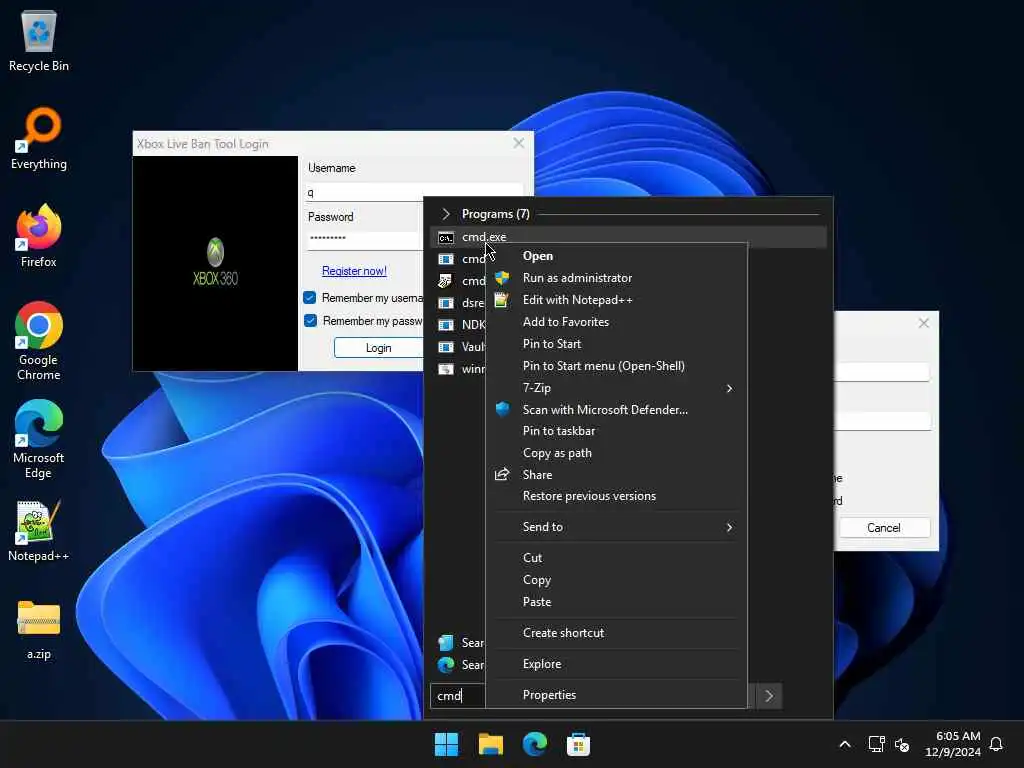Choose Restore previous versions
Viewport: 1024px width, 768px height.
tap(616, 496)
